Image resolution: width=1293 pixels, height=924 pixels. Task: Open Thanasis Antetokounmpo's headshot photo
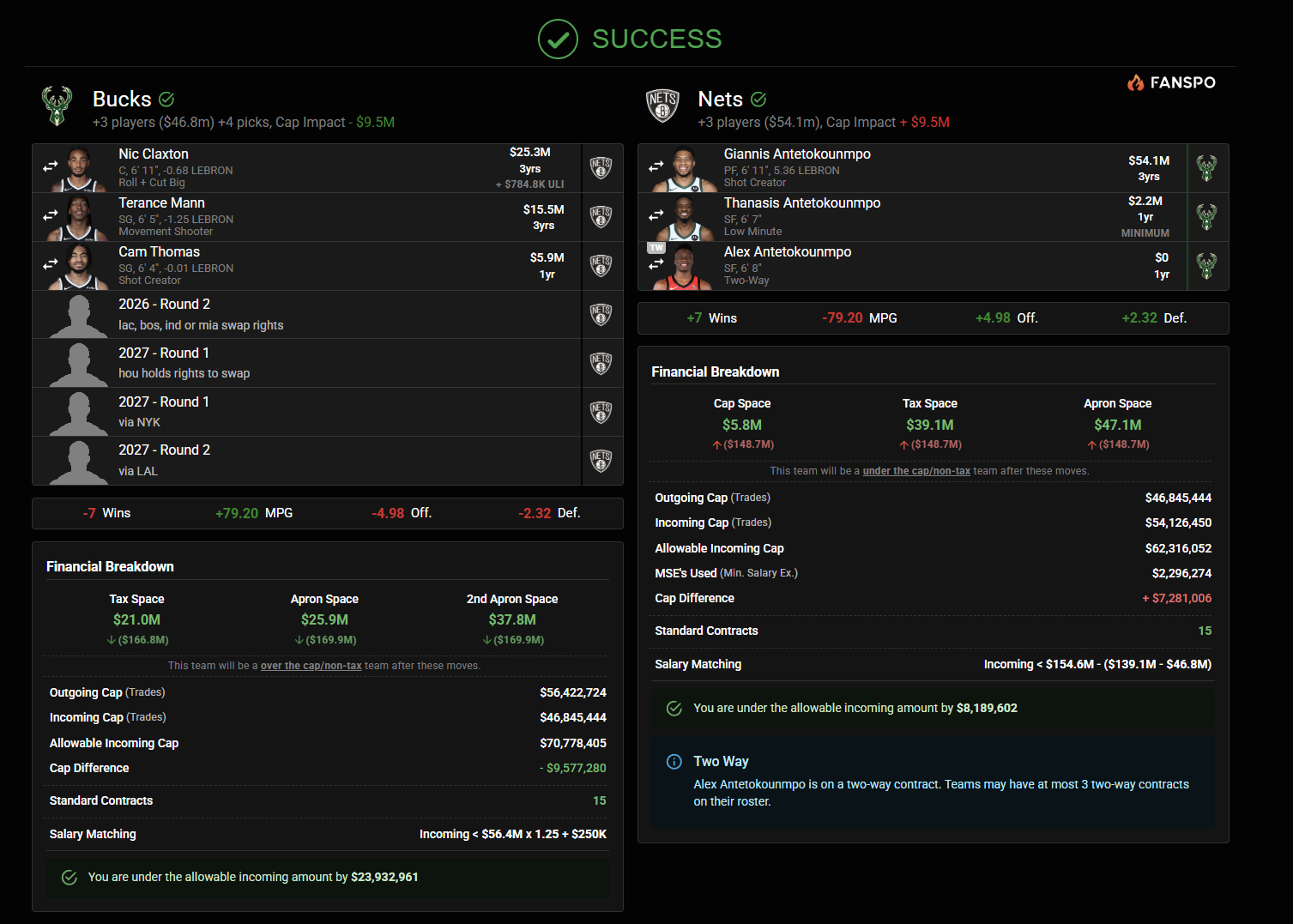685,219
